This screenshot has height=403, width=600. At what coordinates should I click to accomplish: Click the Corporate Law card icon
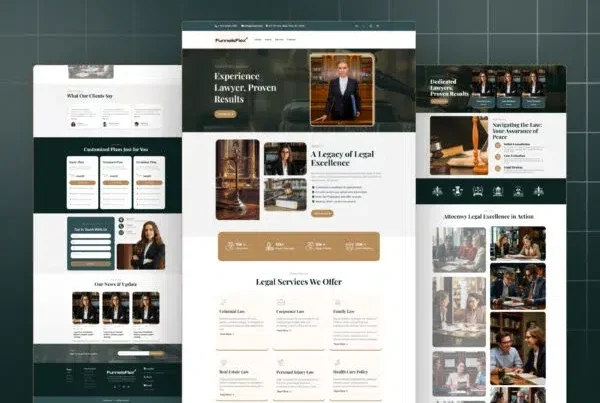[x=281, y=302]
